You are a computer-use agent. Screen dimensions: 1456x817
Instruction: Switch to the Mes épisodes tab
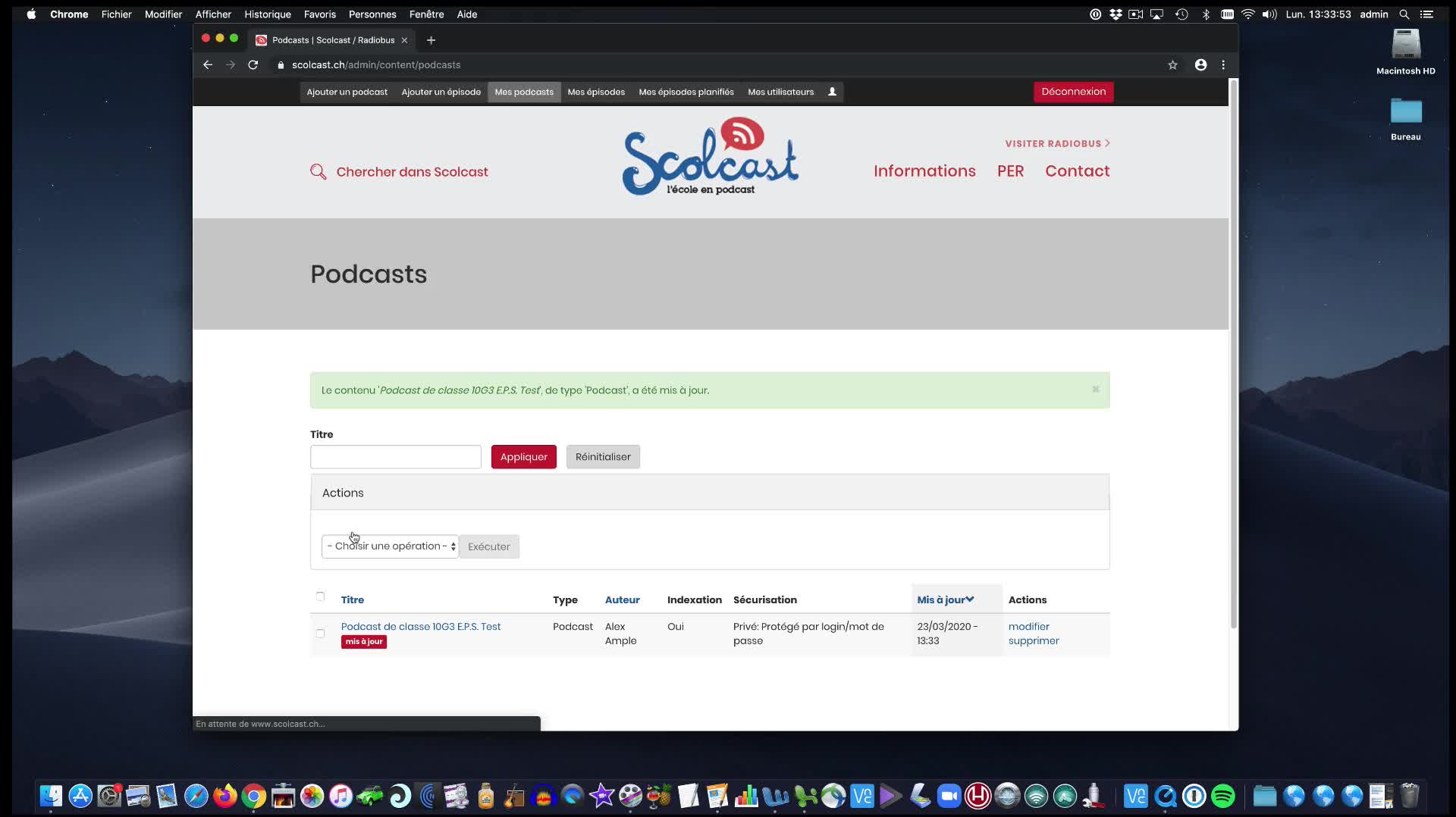tap(596, 92)
